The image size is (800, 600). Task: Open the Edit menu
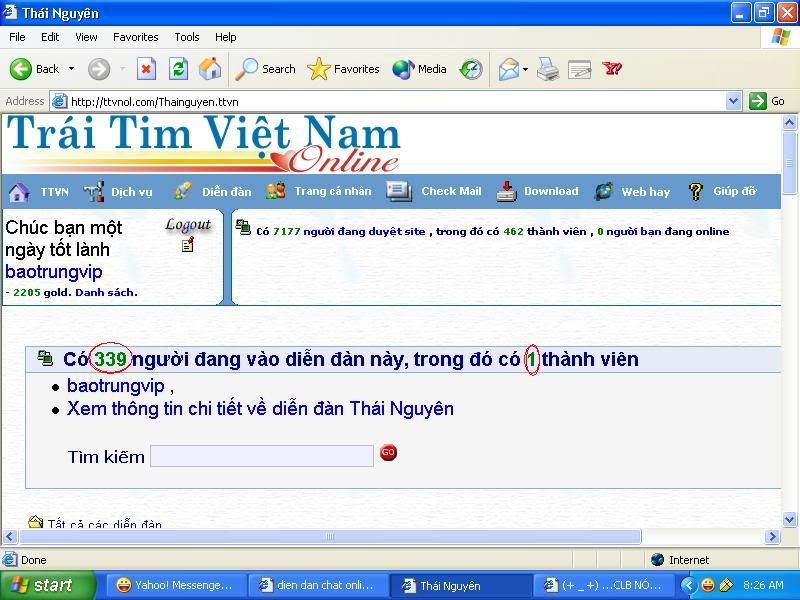(50, 37)
